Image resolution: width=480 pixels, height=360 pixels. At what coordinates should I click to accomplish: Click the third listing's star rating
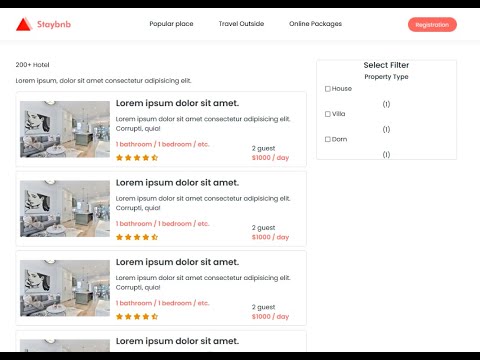tap(137, 316)
